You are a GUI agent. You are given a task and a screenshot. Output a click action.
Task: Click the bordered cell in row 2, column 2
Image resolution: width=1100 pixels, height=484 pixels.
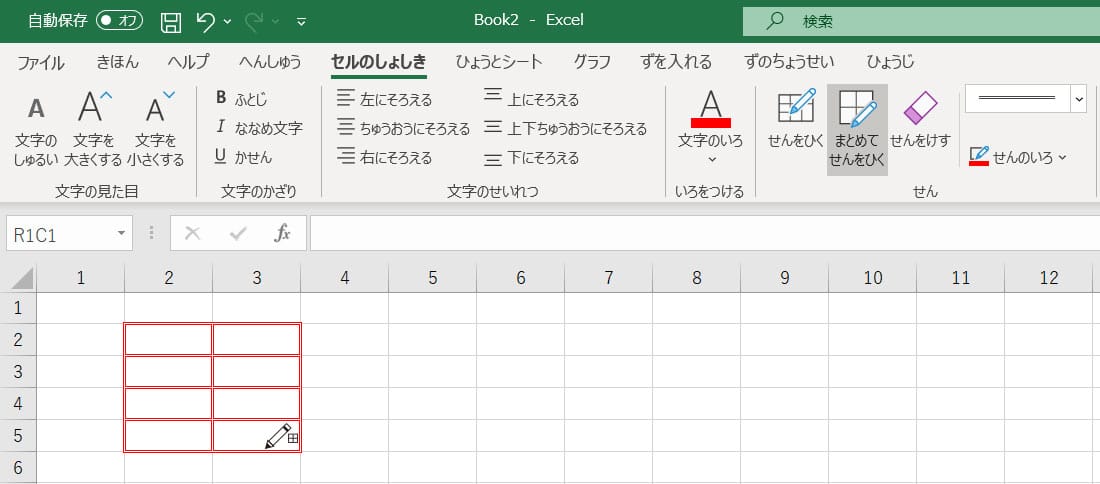[168, 340]
